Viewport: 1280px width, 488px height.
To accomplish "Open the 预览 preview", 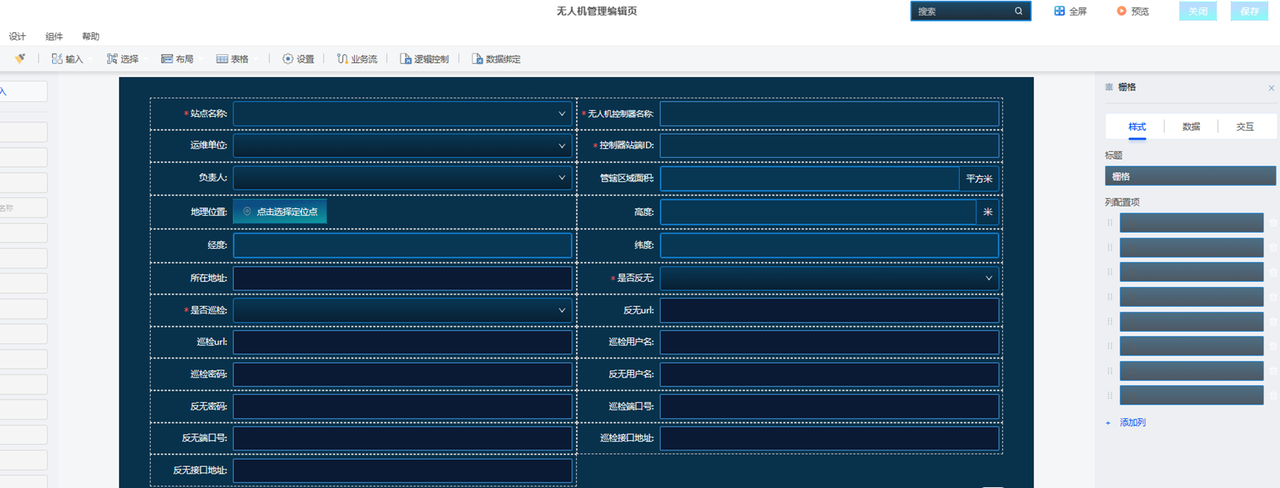I will coord(1133,12).
